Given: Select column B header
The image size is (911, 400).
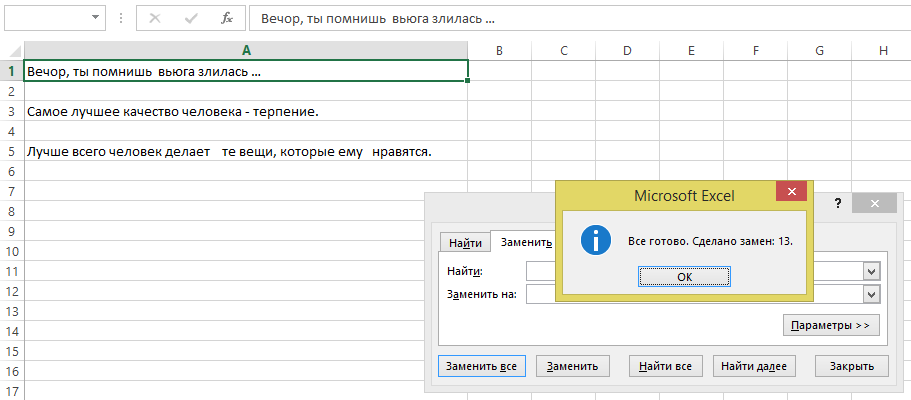Looking at the screenshot, I should pos(499,51).
